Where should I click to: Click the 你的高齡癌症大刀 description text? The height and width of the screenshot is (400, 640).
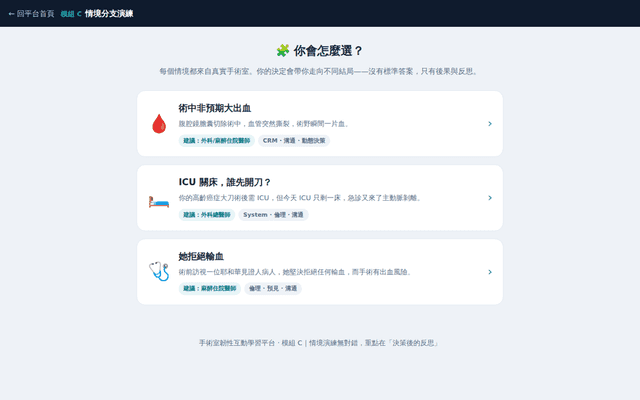pos(300,198)
